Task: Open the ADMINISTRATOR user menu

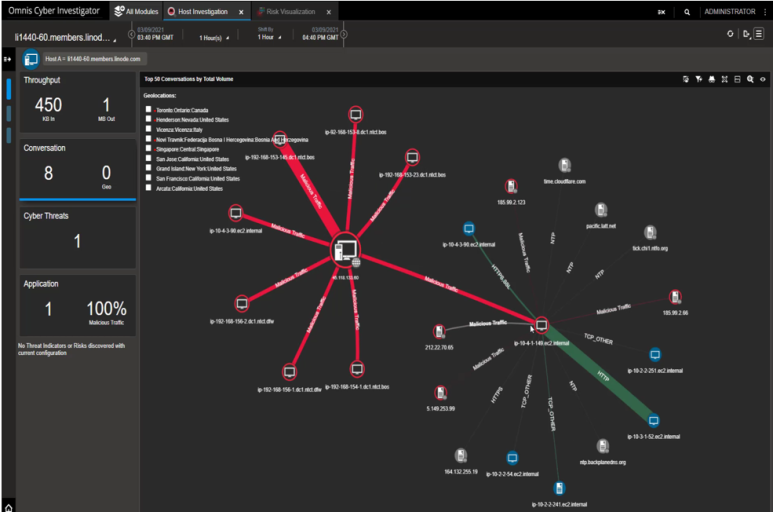Action: pyautogui.click(x=730, y=11)
